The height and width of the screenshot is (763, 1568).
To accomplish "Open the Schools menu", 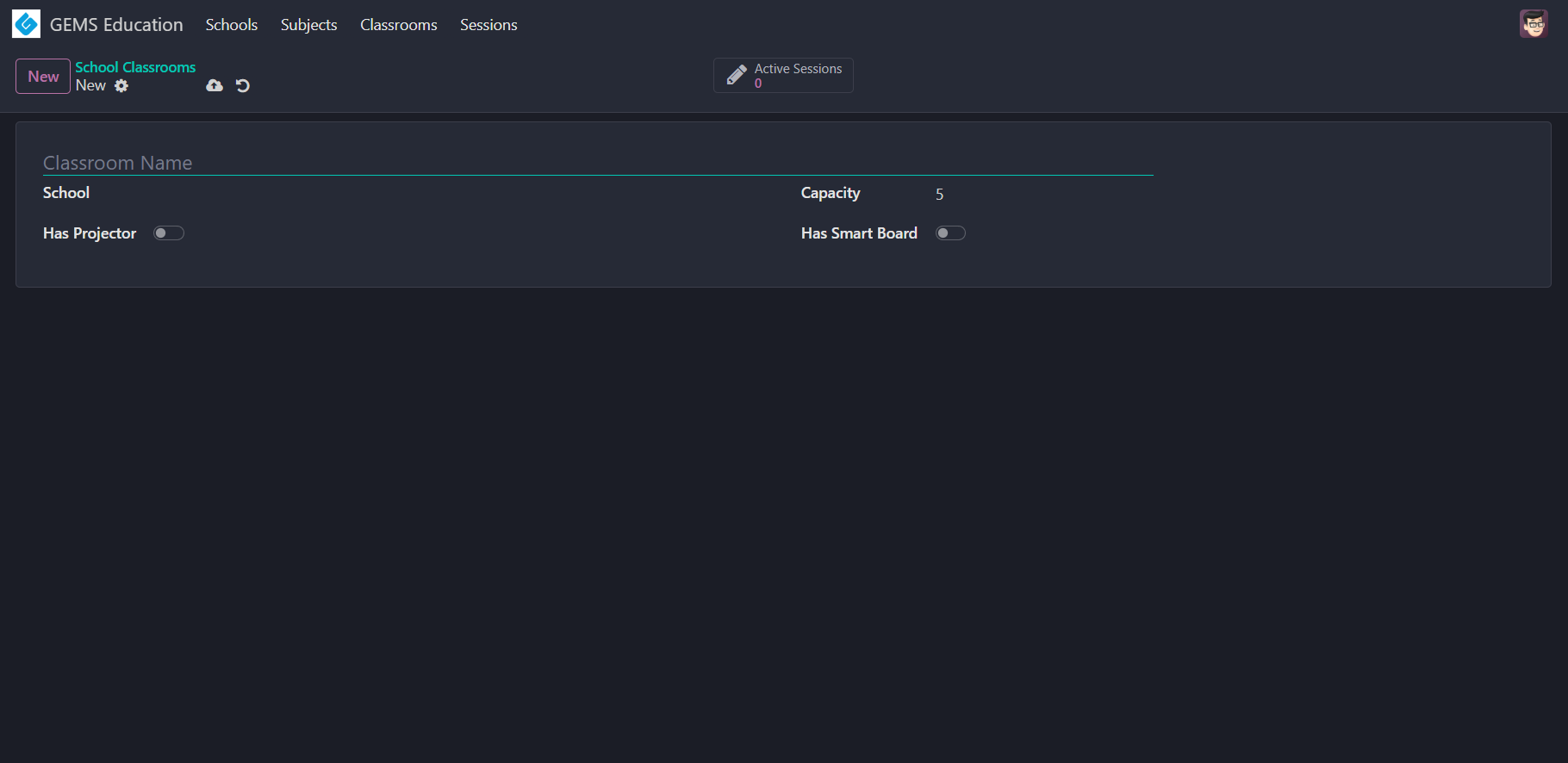I will coord(231,25).
